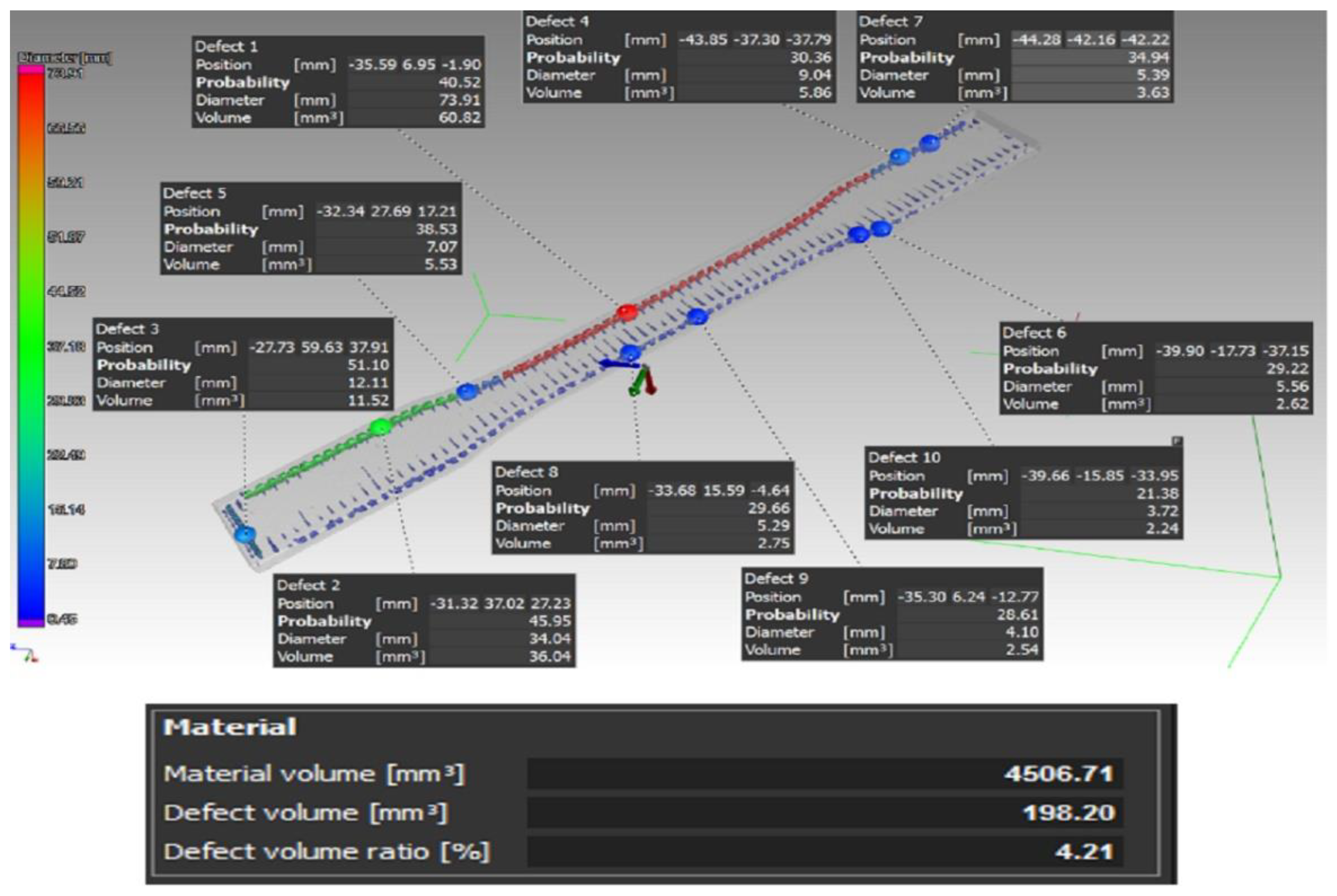Open the Defect 1 annotation box
1337x896 pixels.
click(x=338, y=82)
